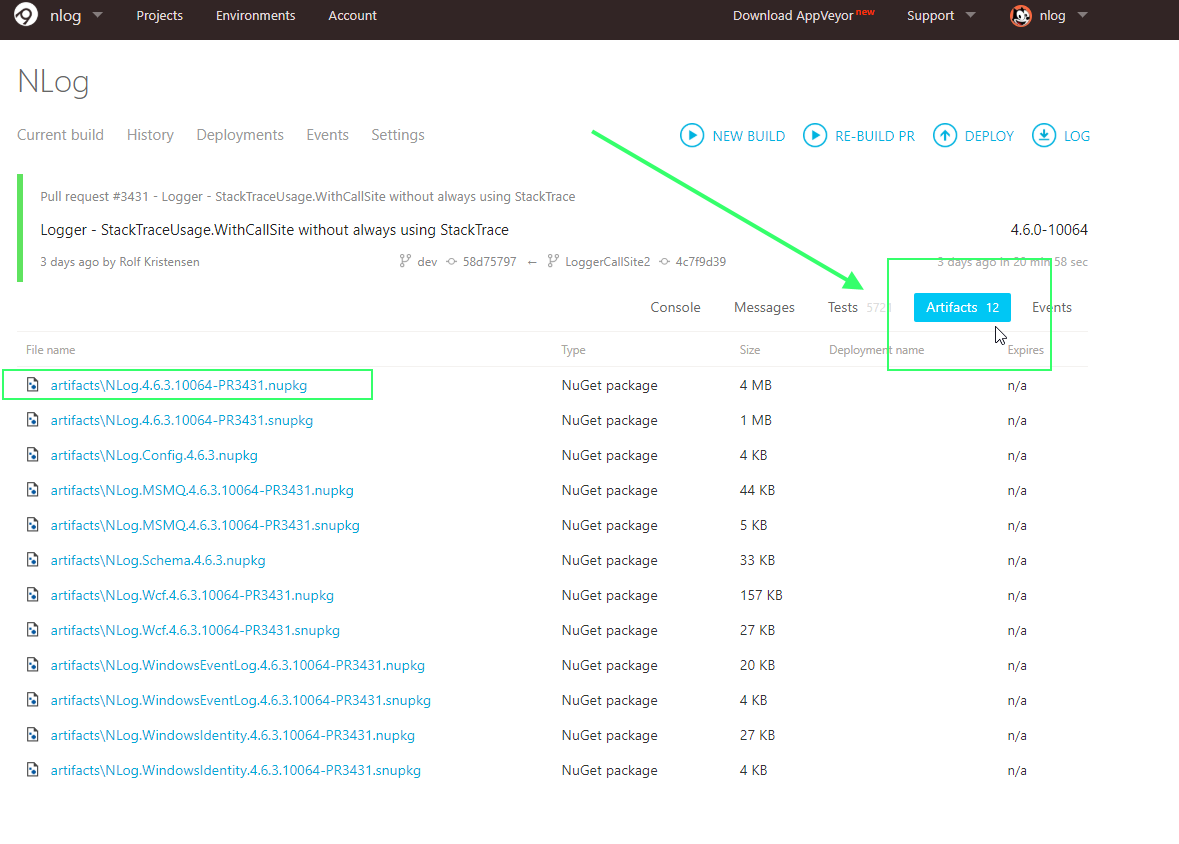Click the NEW BUILD button label

coord(748,136)
